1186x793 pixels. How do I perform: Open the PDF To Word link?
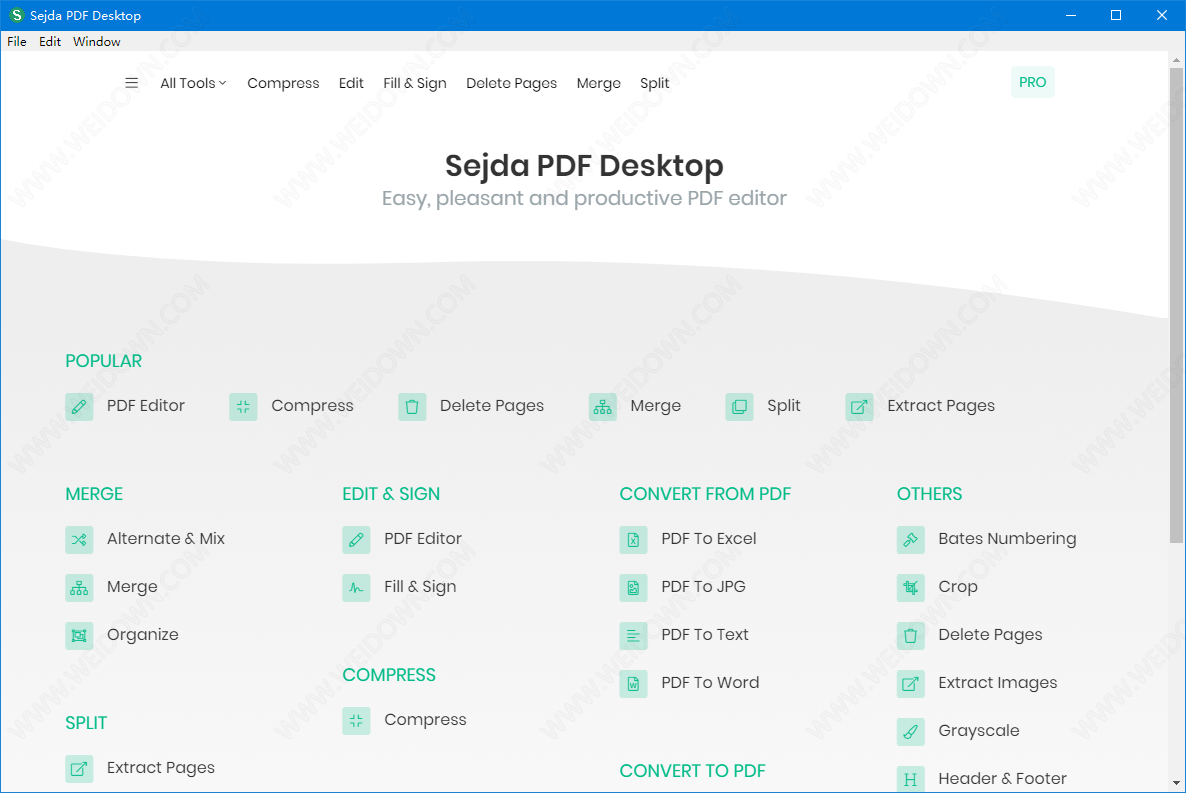[709, 683]
